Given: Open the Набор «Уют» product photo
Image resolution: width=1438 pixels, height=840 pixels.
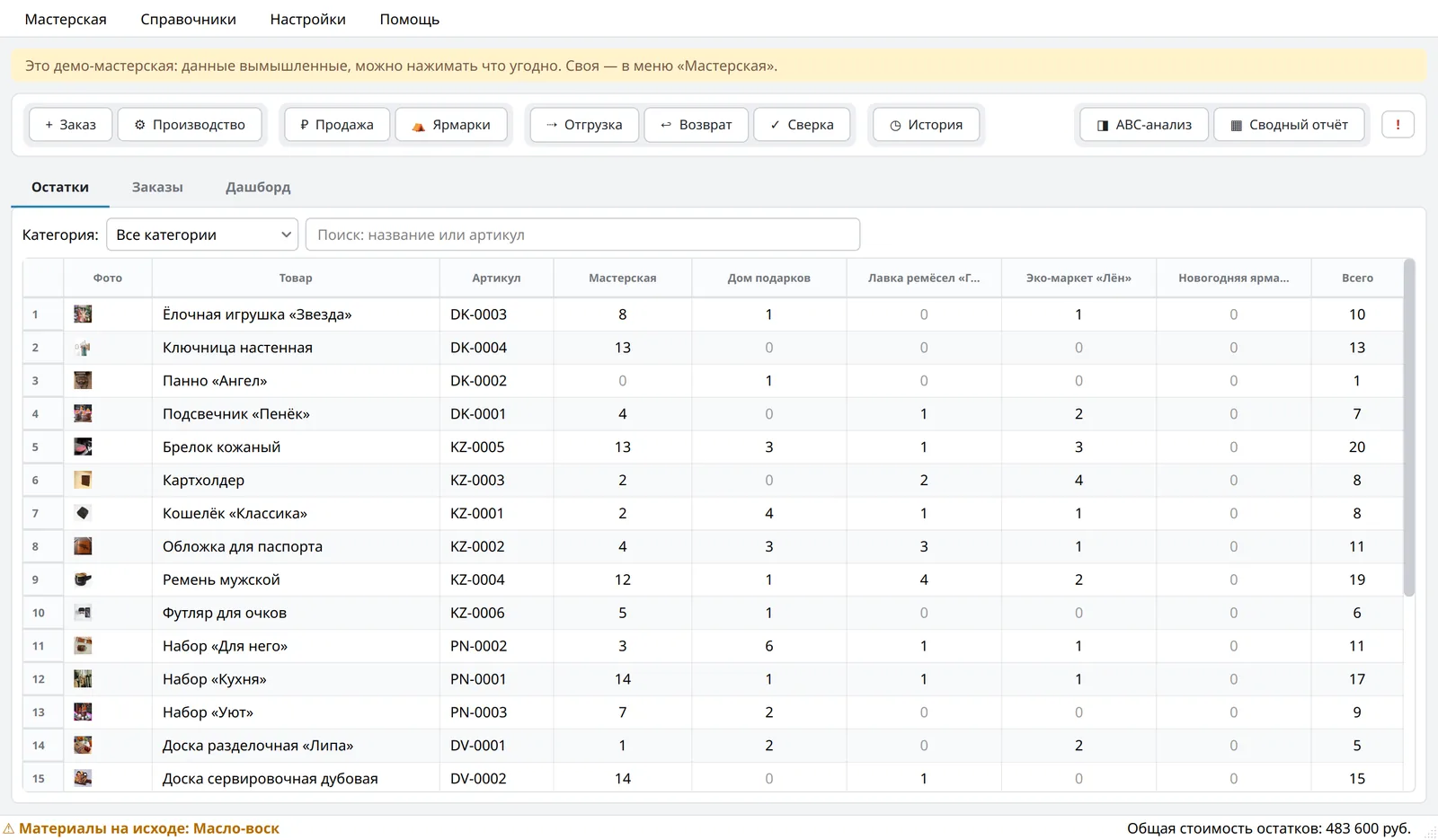Looking at the screenshot, I should [83, 712].
